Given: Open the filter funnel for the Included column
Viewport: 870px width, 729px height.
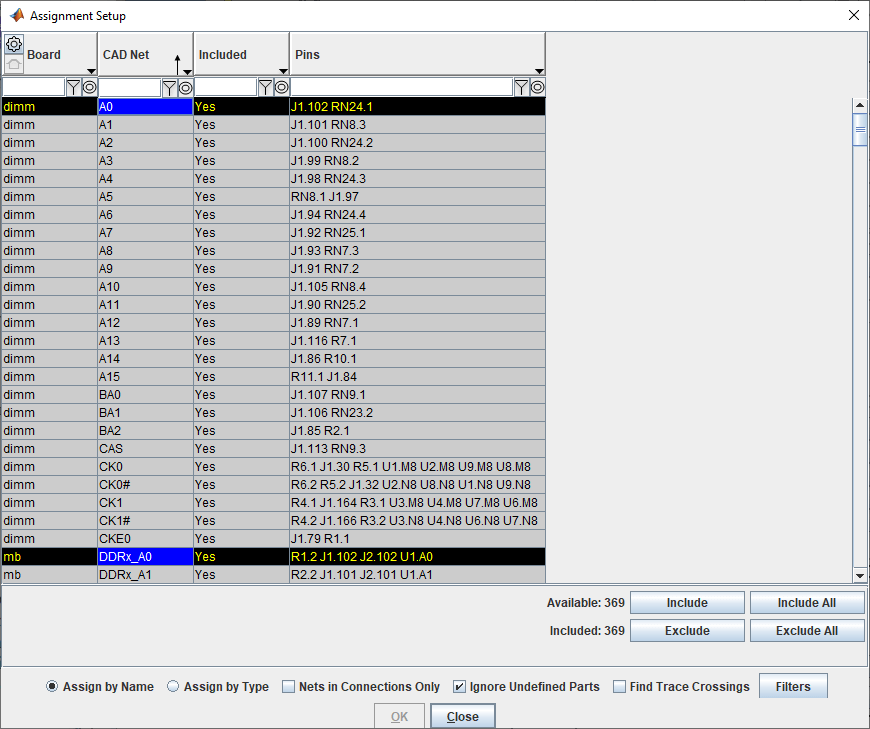Looking at the screenshot, I should [266, 87].
